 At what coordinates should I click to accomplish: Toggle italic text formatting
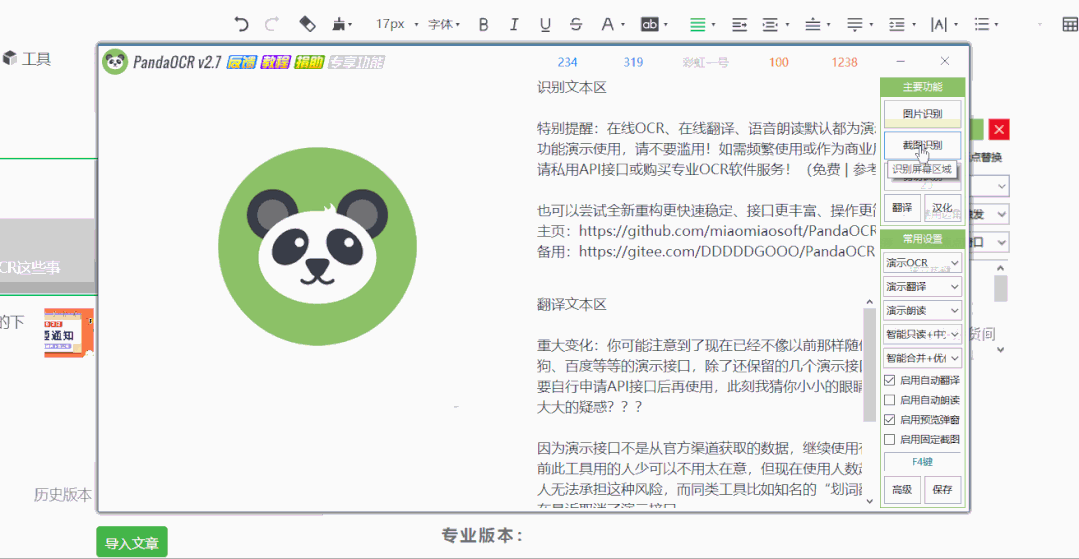[514, 24]
